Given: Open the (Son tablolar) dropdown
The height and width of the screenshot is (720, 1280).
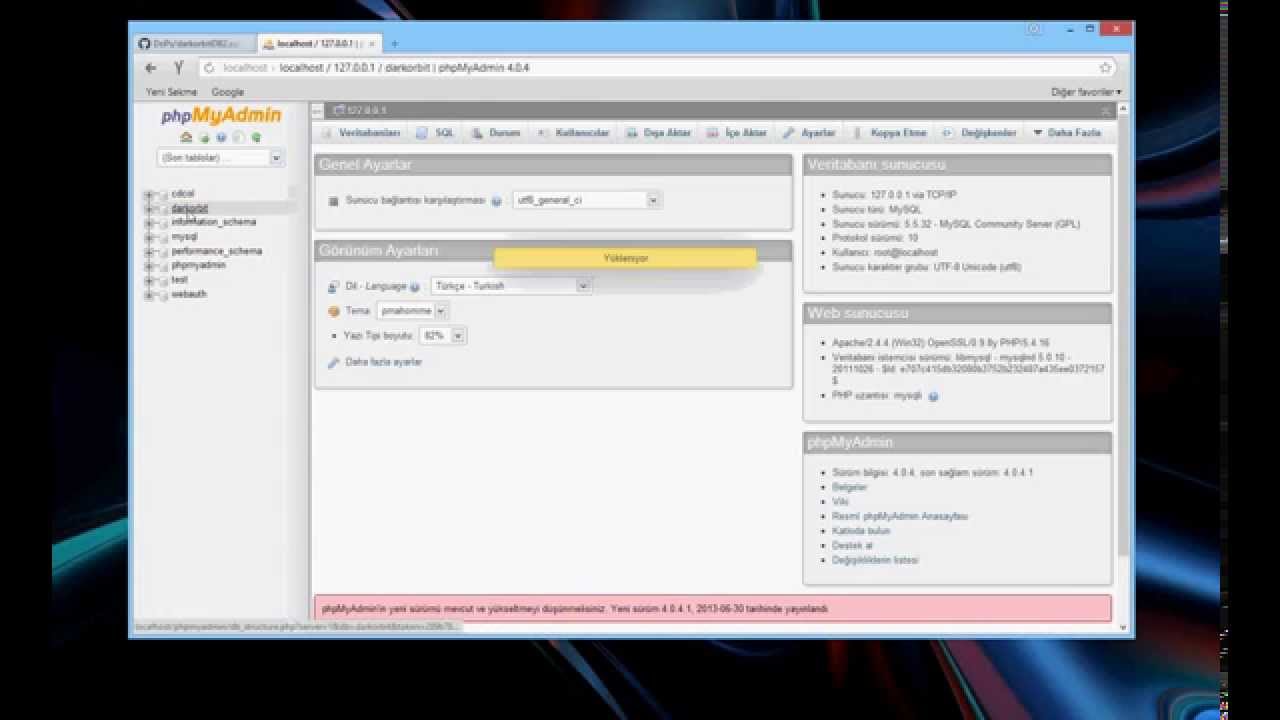Looking at the screenshot, I should pyautogui.click(x=220, y=158).
